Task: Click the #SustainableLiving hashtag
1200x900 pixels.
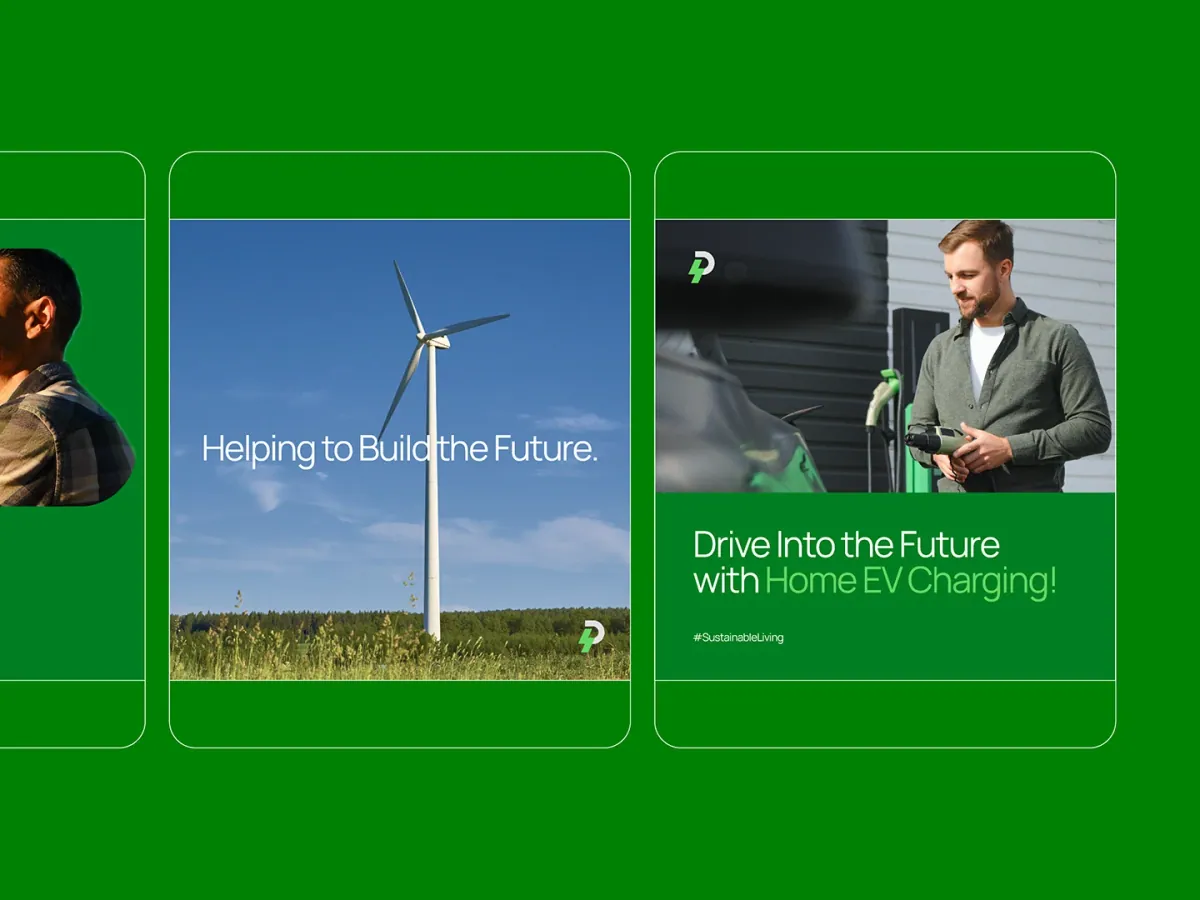Action: coord(738,637)
